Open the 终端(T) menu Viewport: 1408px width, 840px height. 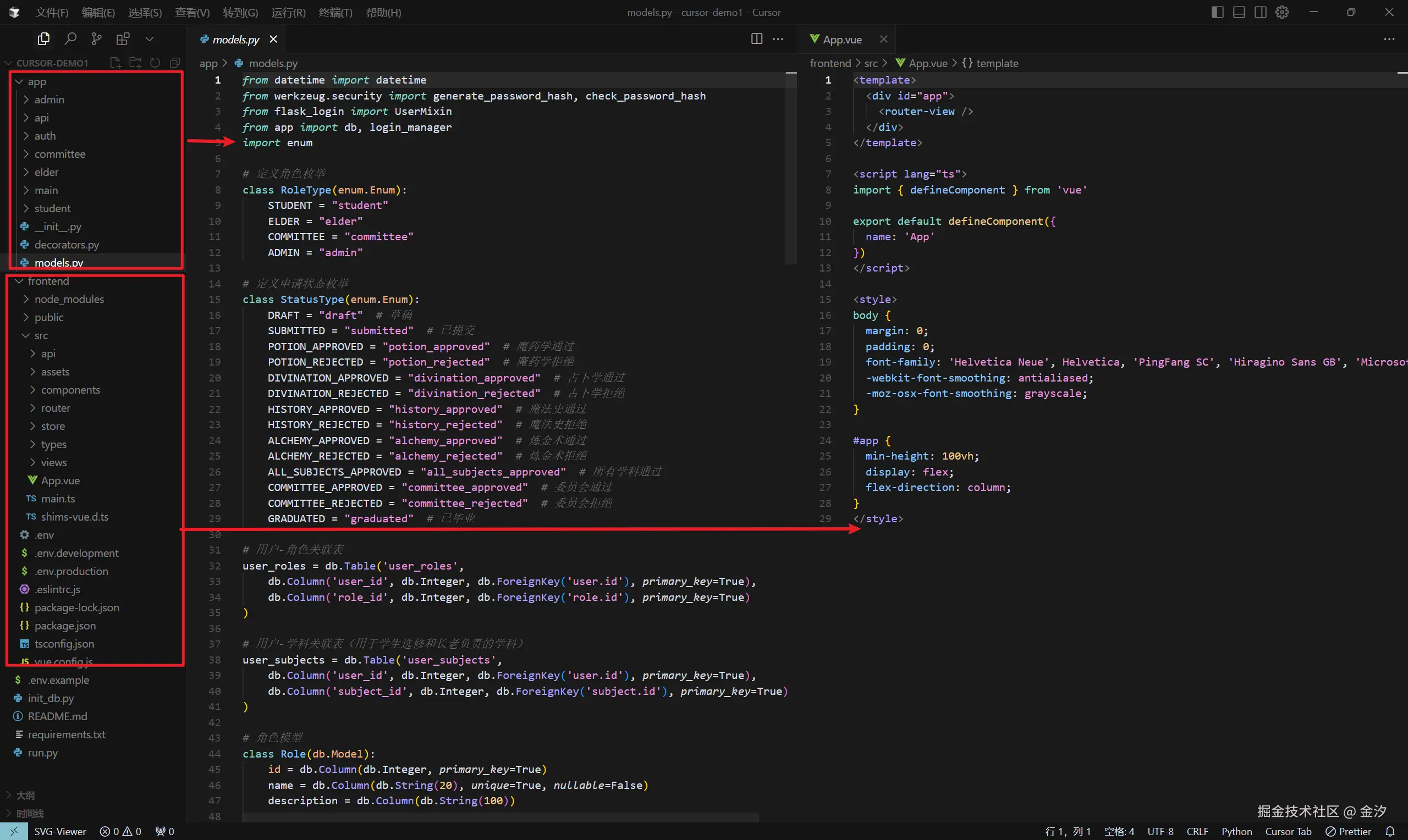pos(335,13)
